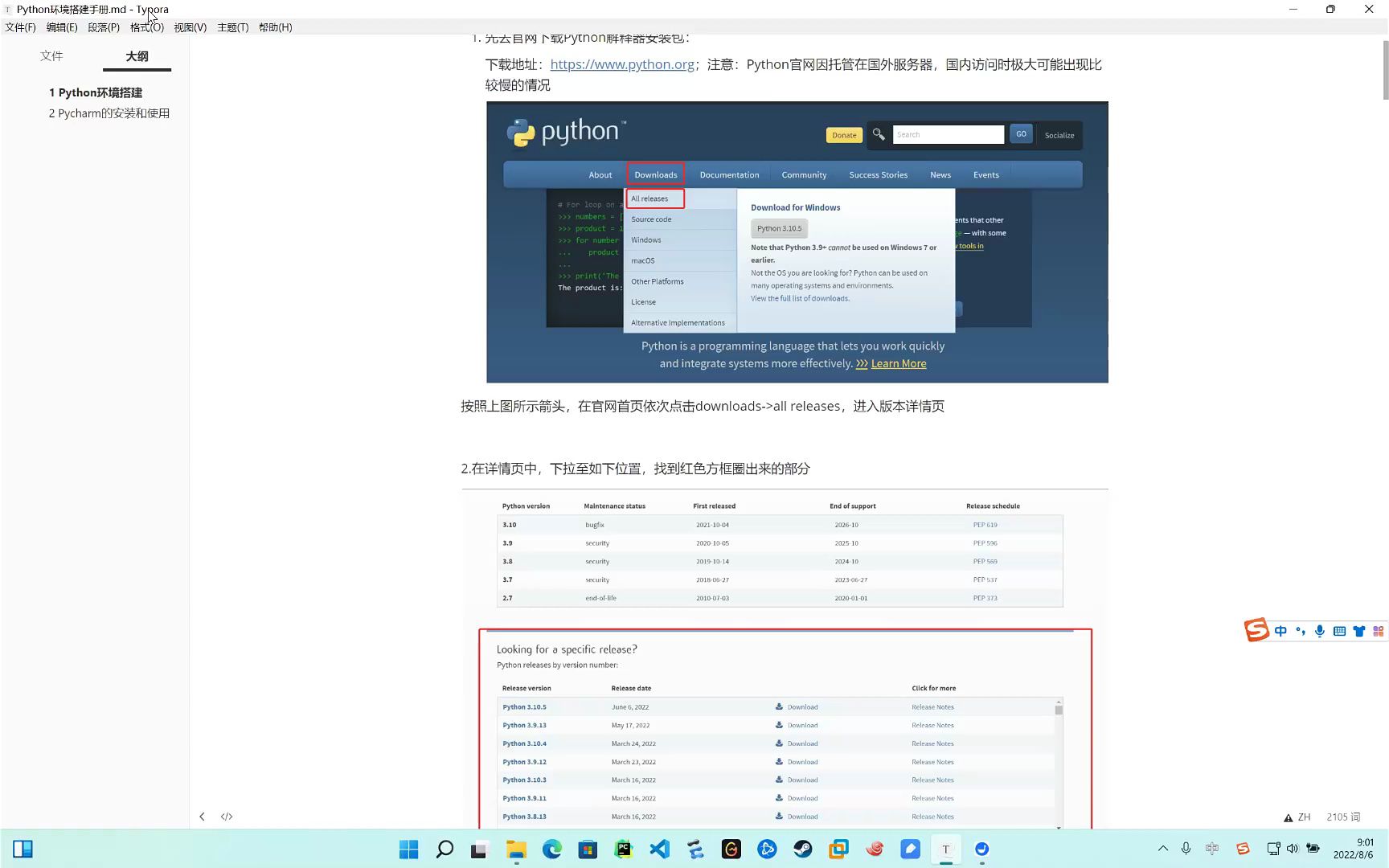Activate Typora T icon on the taskbar
Screen dimensions: 1389x868
pos(946,849)
